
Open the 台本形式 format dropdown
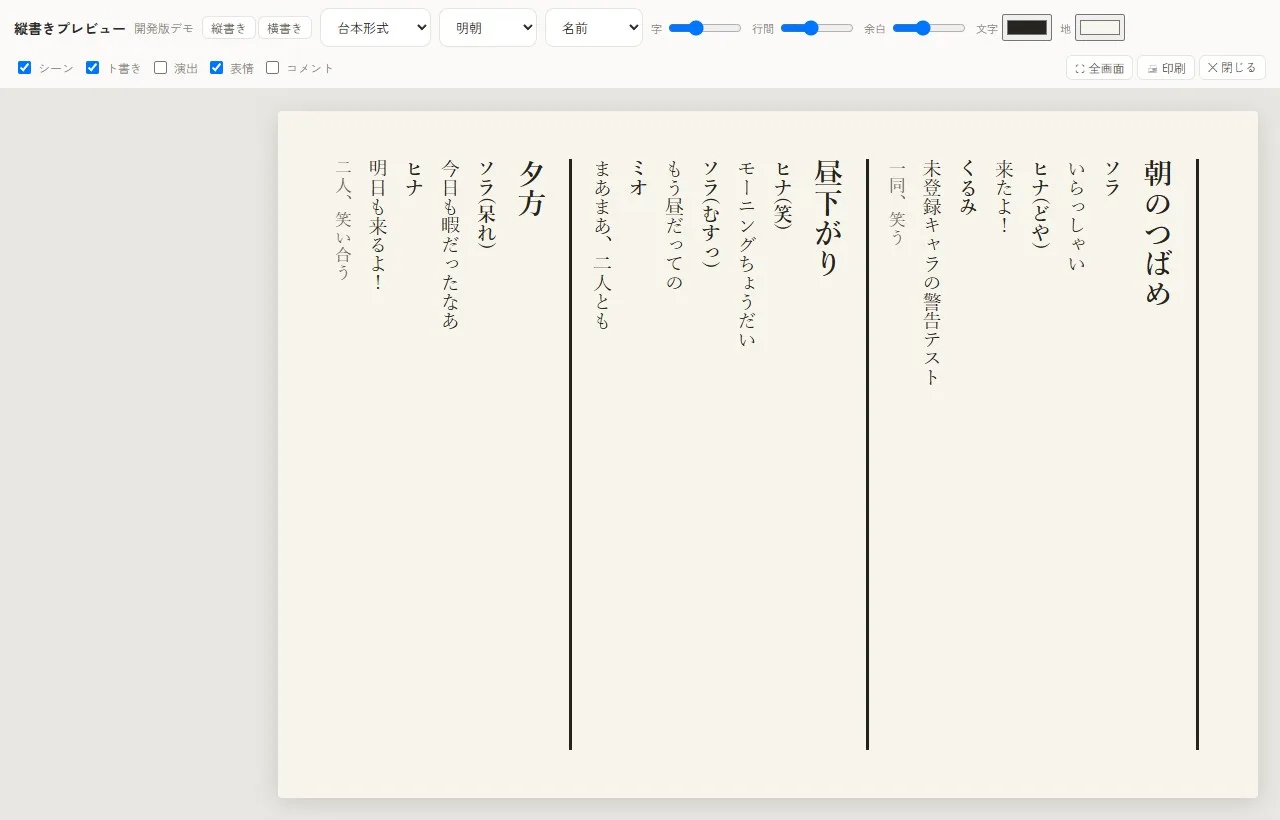[375, 28]
